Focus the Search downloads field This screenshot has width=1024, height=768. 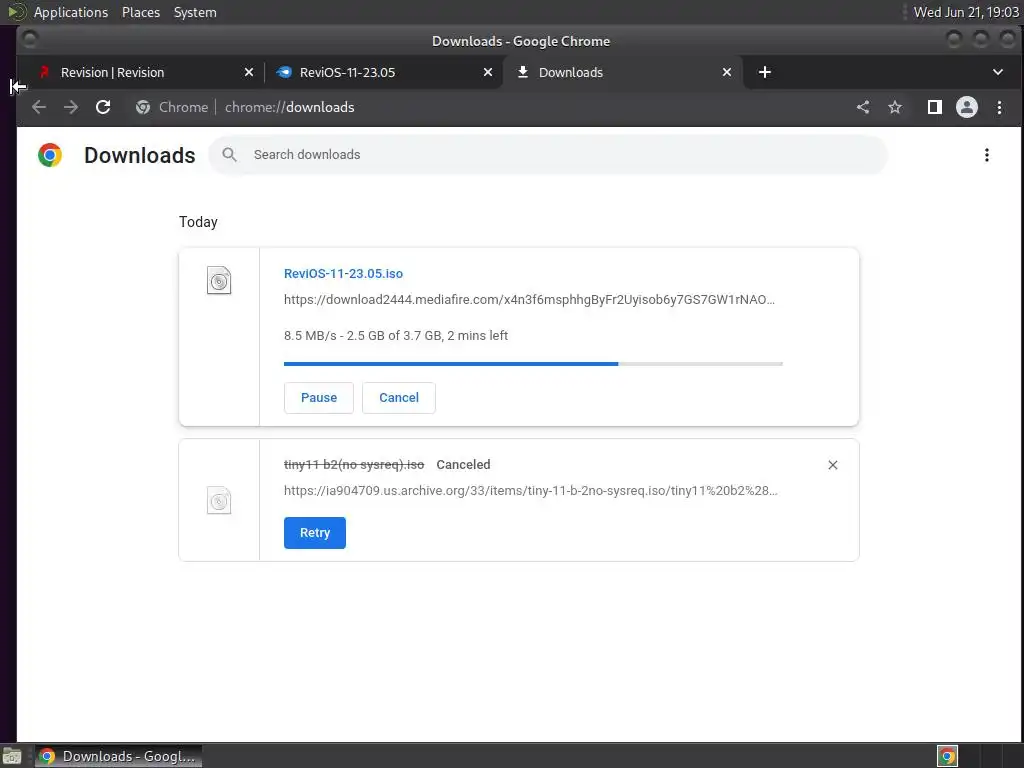point(549,155)
